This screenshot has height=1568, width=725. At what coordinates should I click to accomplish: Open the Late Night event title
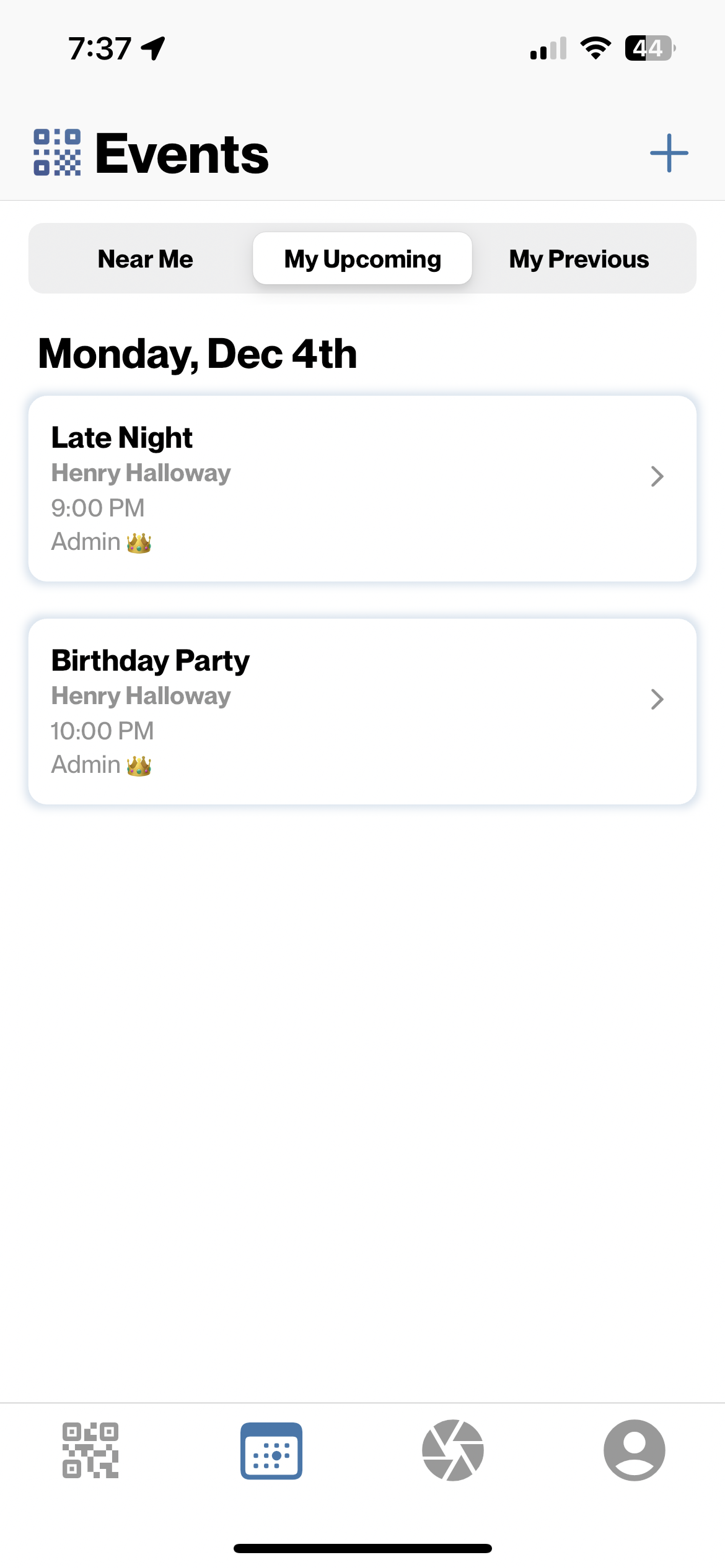coord(122,437)
